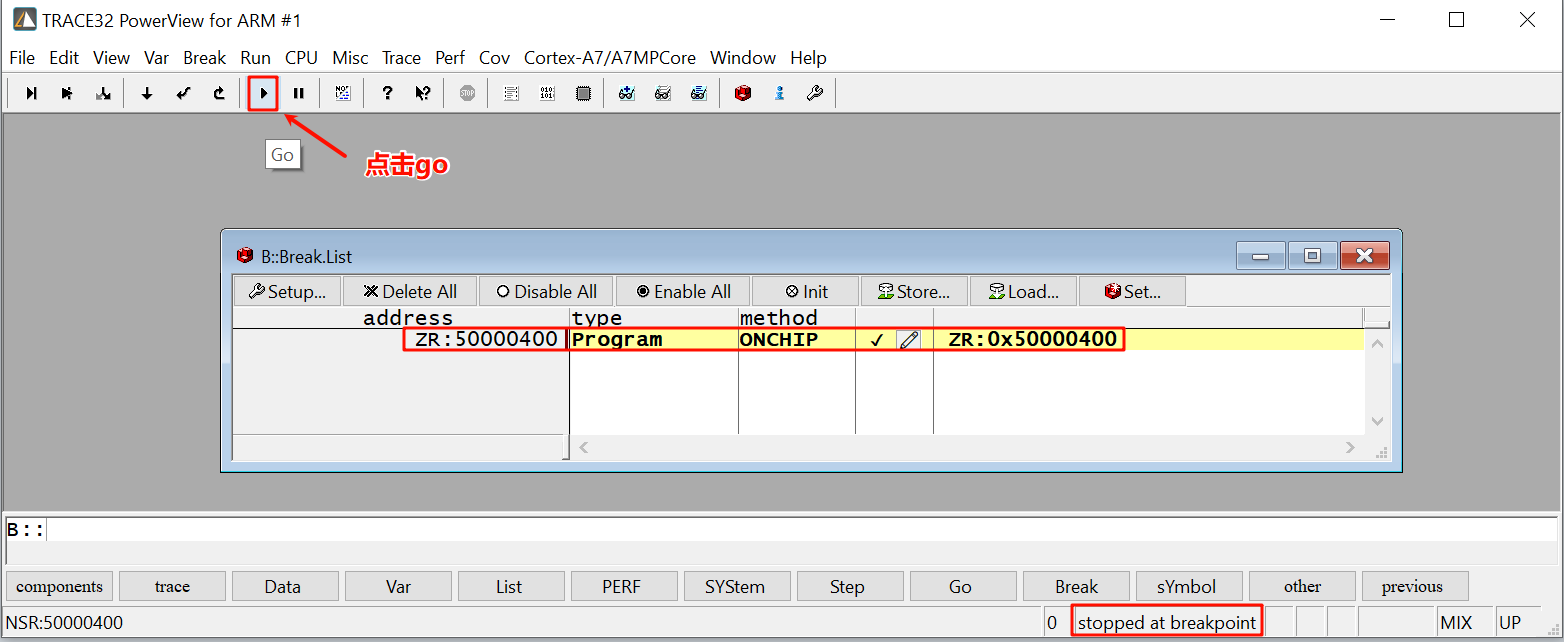1564x642 pixels.
Task: Open the variable view glasses icon
Action: pos(662,93)
